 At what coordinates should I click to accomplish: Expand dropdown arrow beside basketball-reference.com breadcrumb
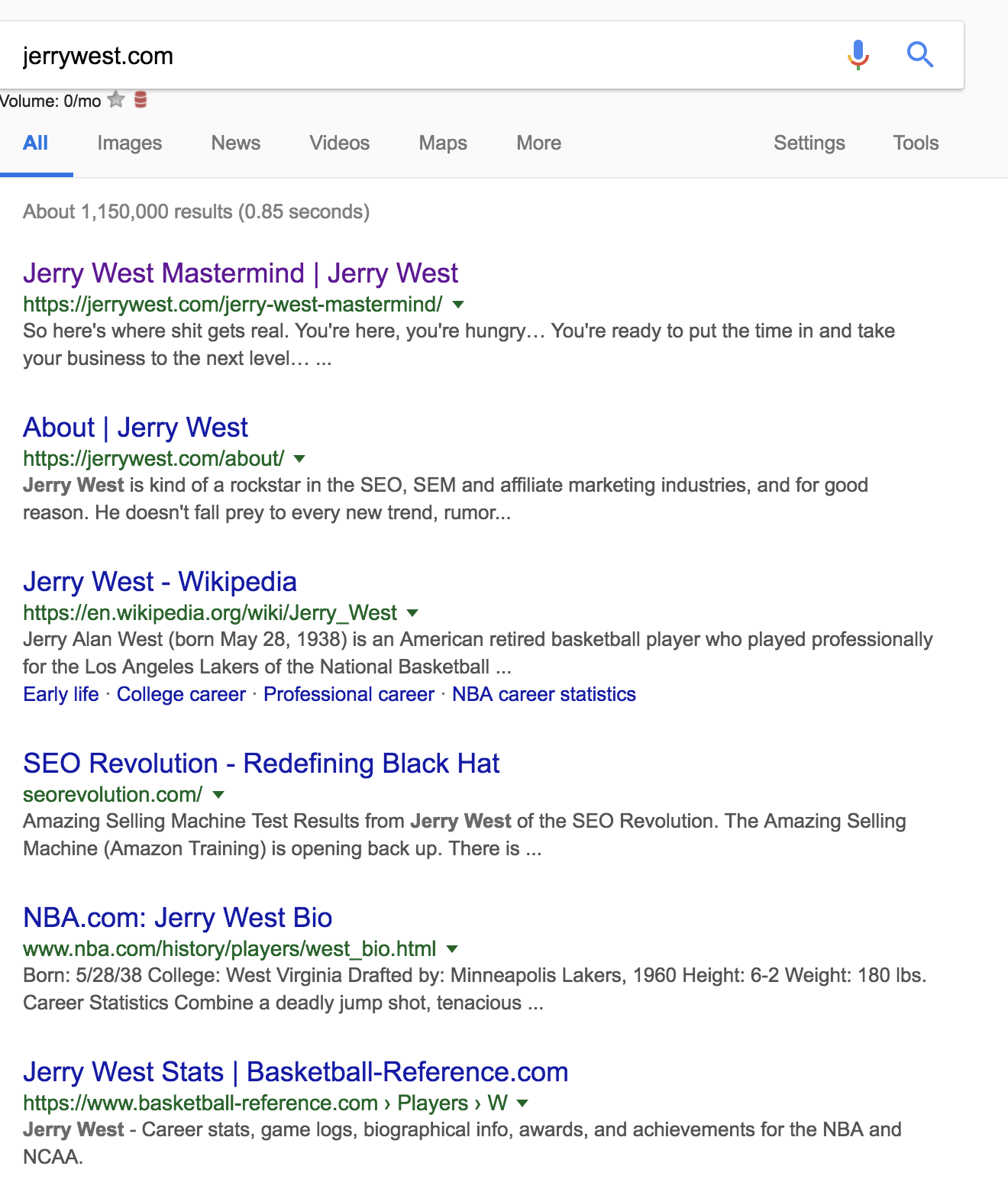tap(523, 1103)
